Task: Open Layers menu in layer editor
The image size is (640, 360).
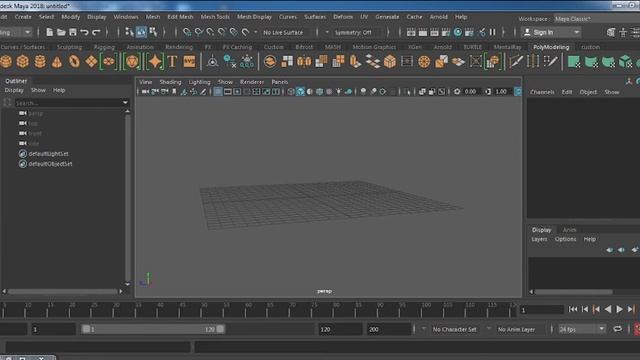Action: (x=539, y=239)
